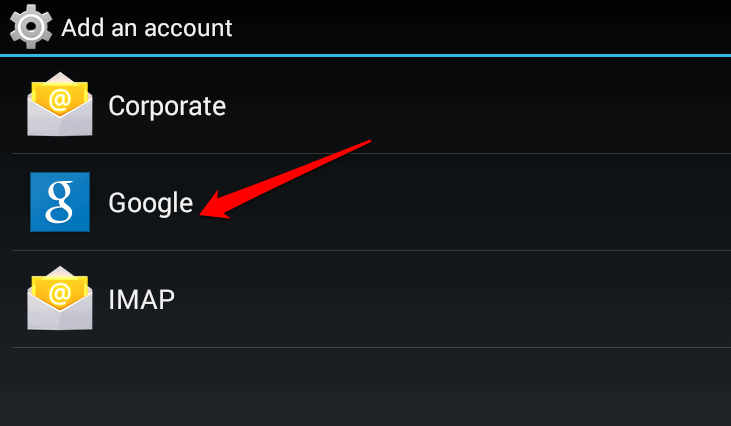Click the word 'Add' in the header
This screenshot has width=731, height=426.
click(83, 28)
